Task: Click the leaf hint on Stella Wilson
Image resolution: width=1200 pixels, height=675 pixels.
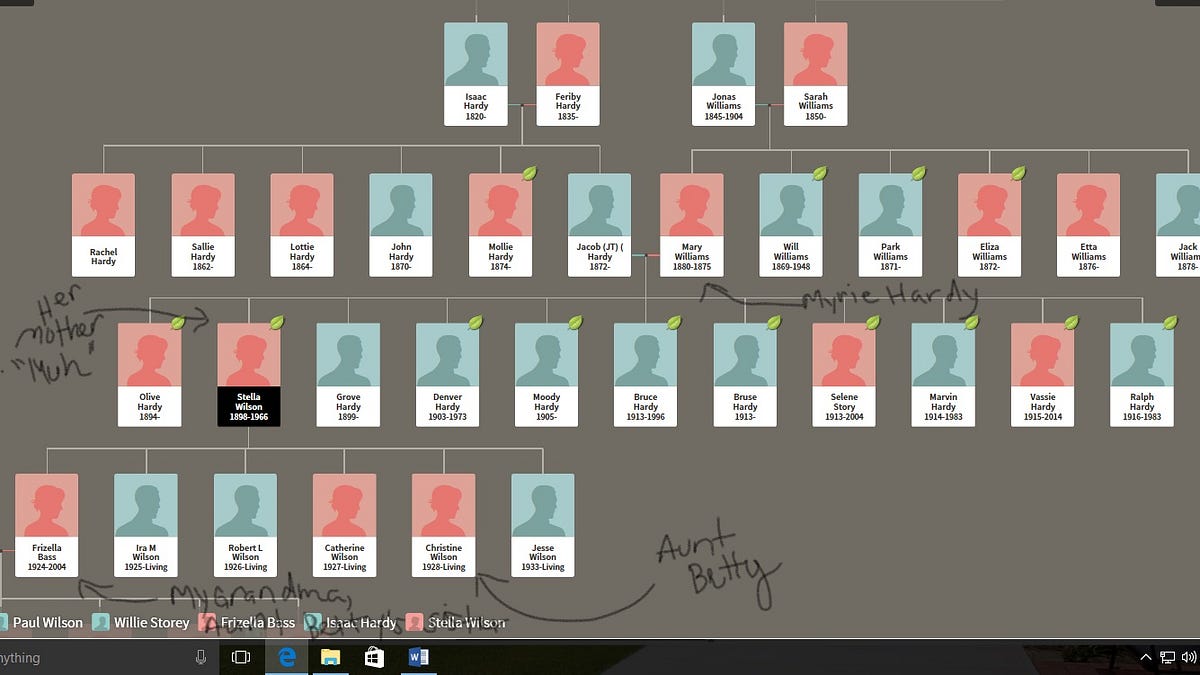Action: point(277,323)
